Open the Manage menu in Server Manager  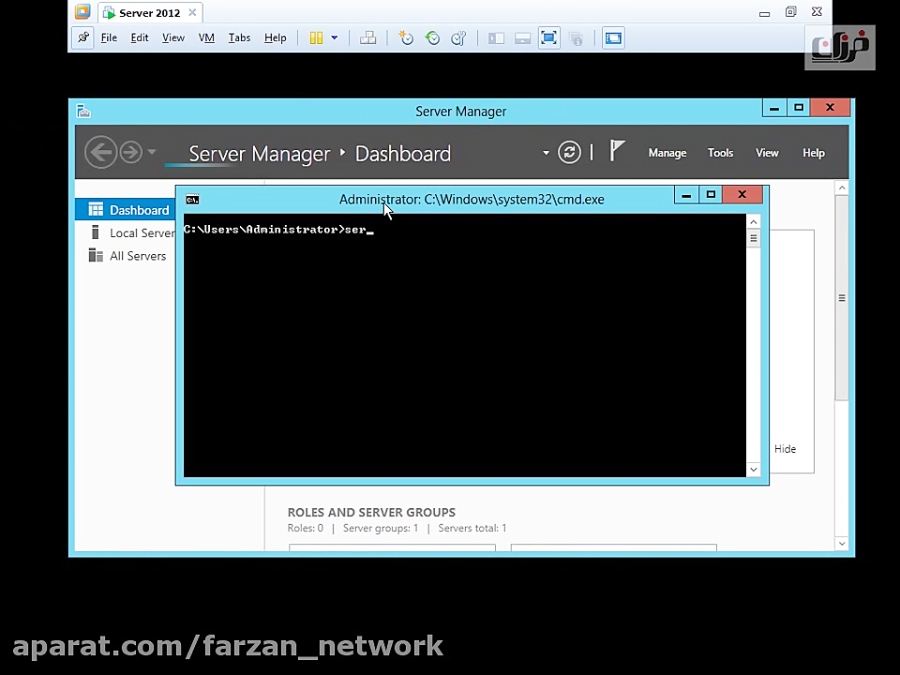point(667,152)
